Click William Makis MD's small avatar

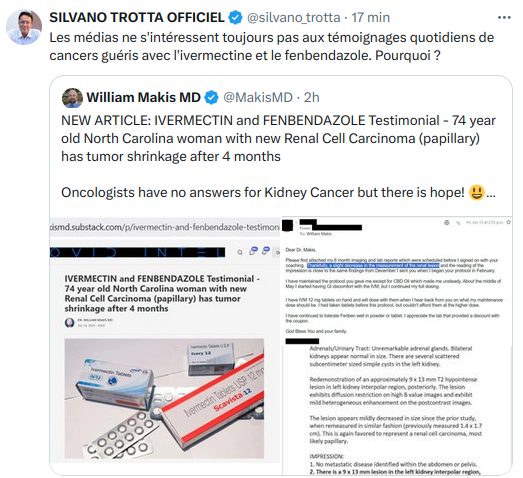tap(72, 98)
